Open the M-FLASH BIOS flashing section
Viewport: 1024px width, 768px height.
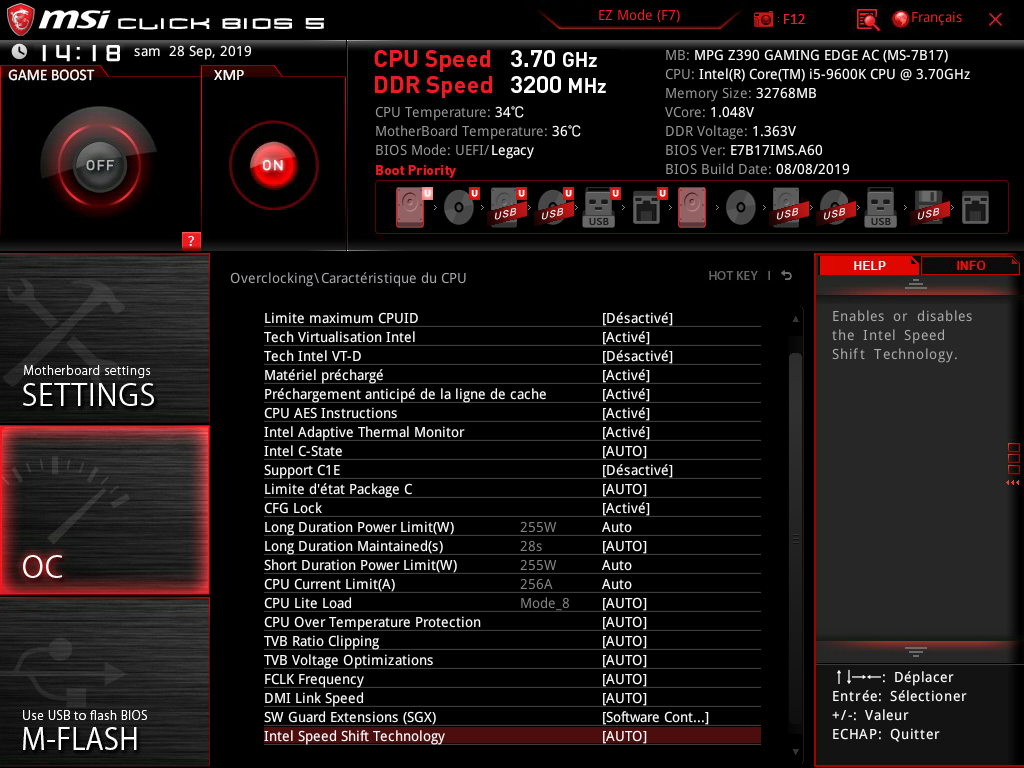(x=104, y=682)
